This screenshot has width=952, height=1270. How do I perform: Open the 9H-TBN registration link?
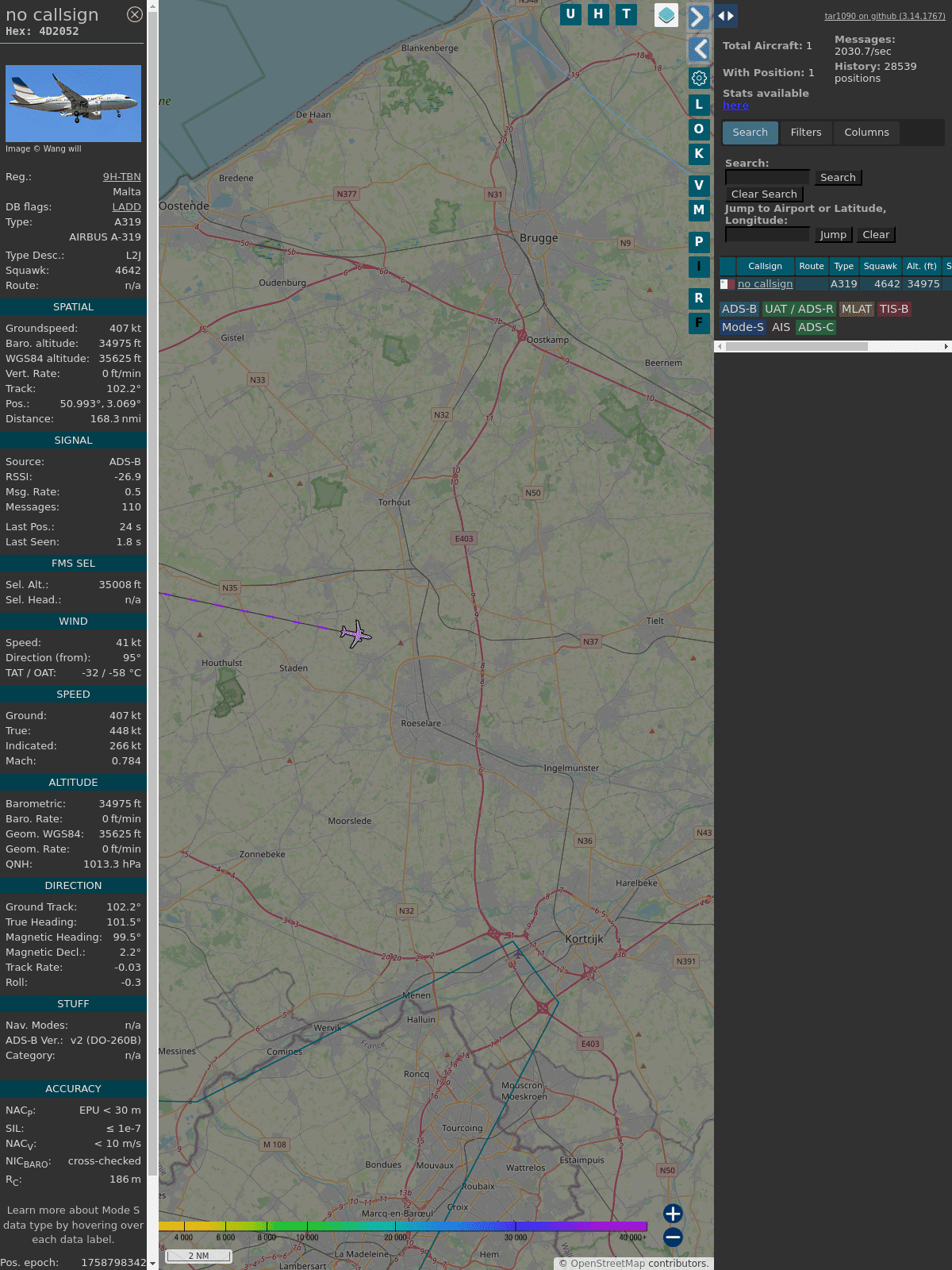(121, 177)
